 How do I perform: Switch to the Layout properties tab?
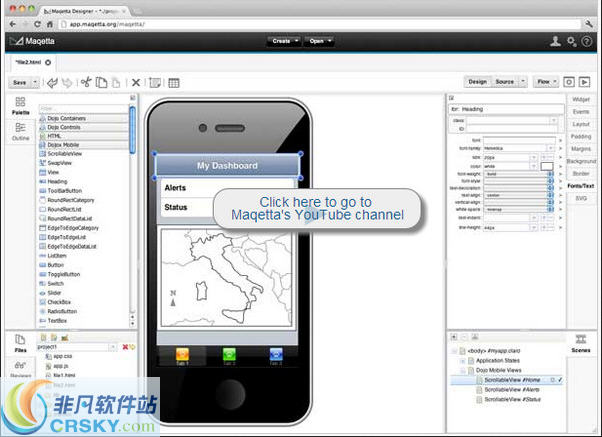point(581,124)
